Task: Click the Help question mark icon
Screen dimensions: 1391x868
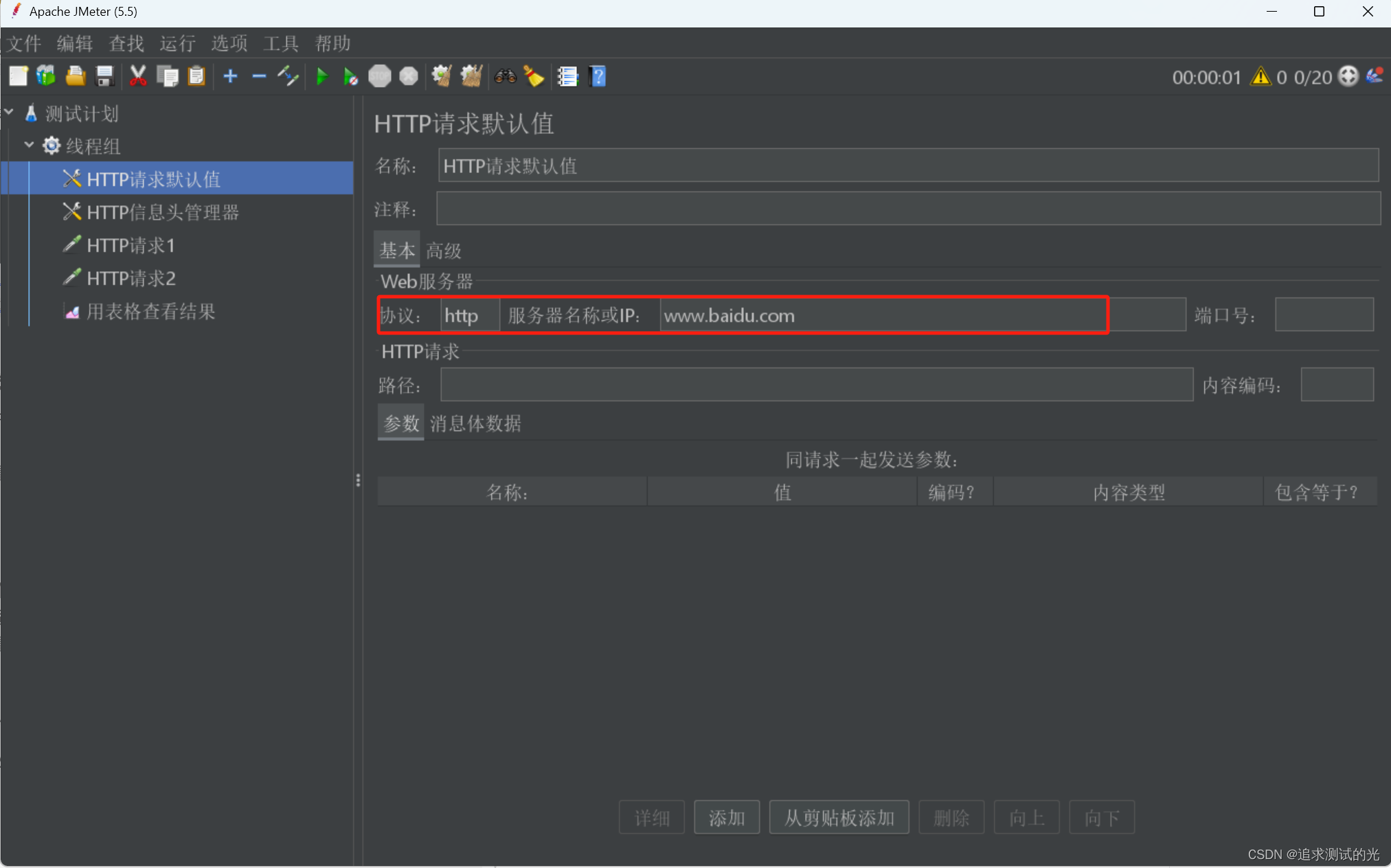Action: coord(598,76)
